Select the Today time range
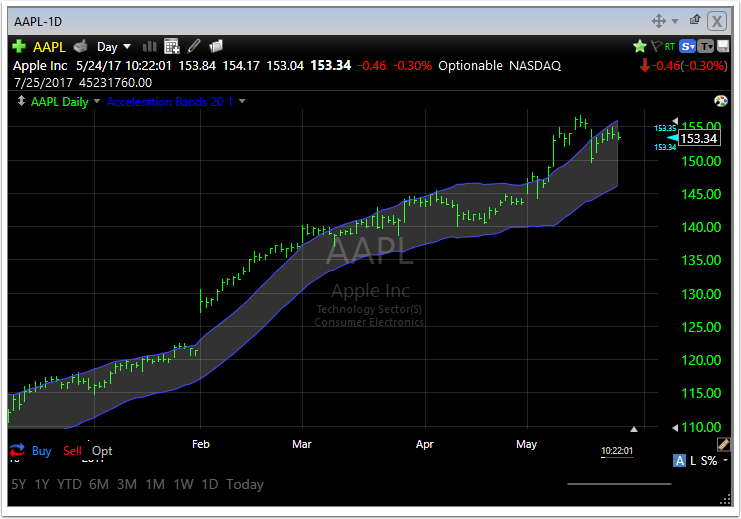The image size is (741, 519). point(245,484)
